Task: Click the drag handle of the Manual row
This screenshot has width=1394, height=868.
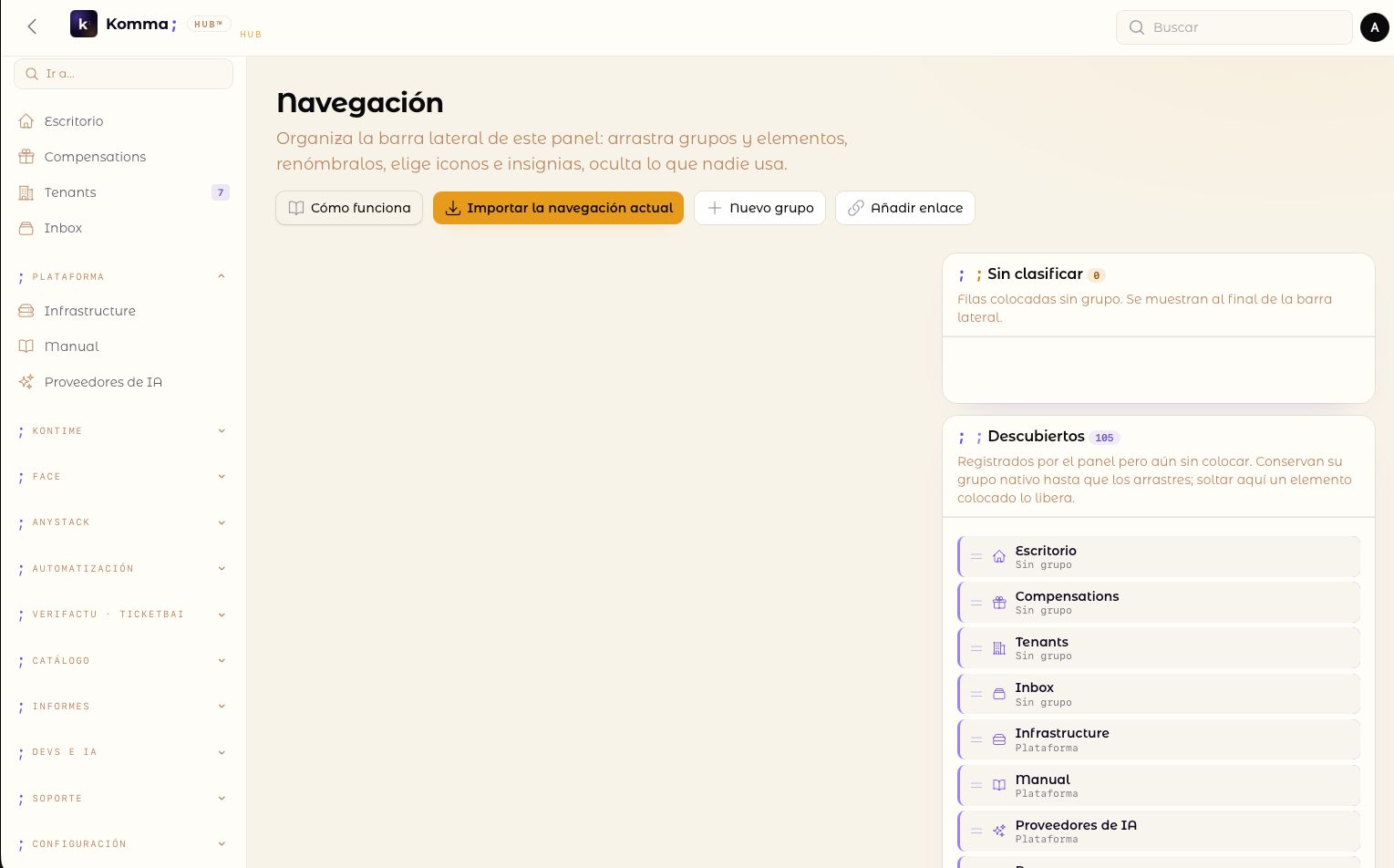Action: tap(976, 785)
